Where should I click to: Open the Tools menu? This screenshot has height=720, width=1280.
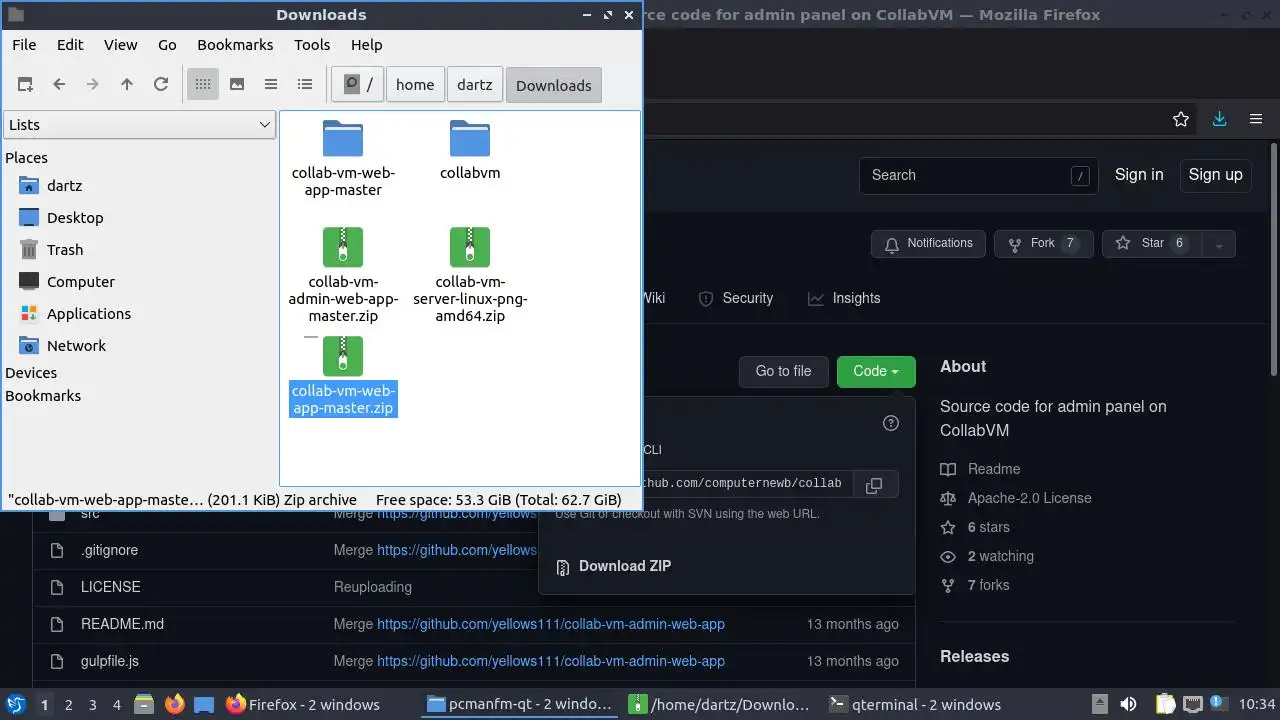pyautogui.click(x=312, y=45)
